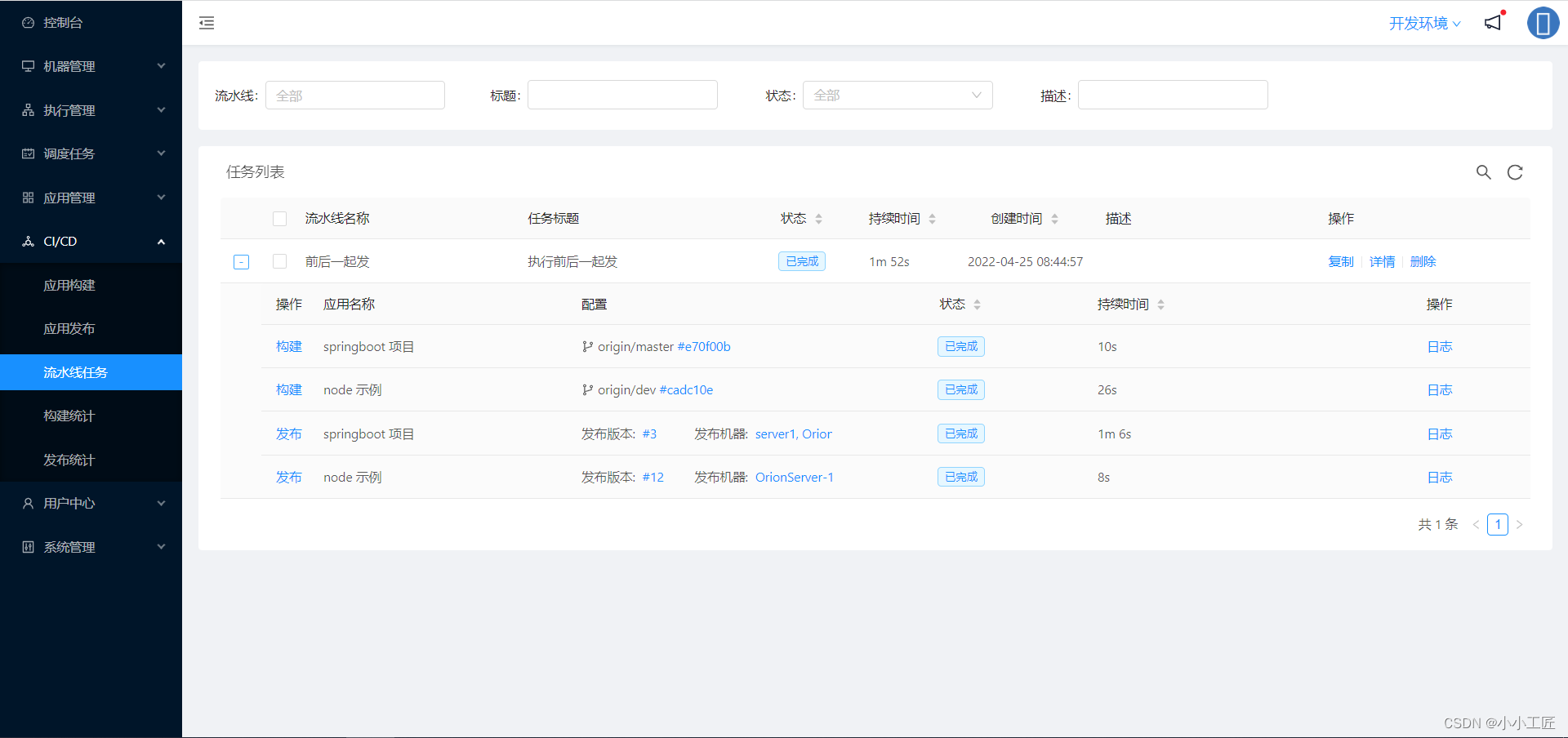1568x738 pixels.
Task: Switch to 应用构建 in sidebar menu
Action: tap(69, 285)
